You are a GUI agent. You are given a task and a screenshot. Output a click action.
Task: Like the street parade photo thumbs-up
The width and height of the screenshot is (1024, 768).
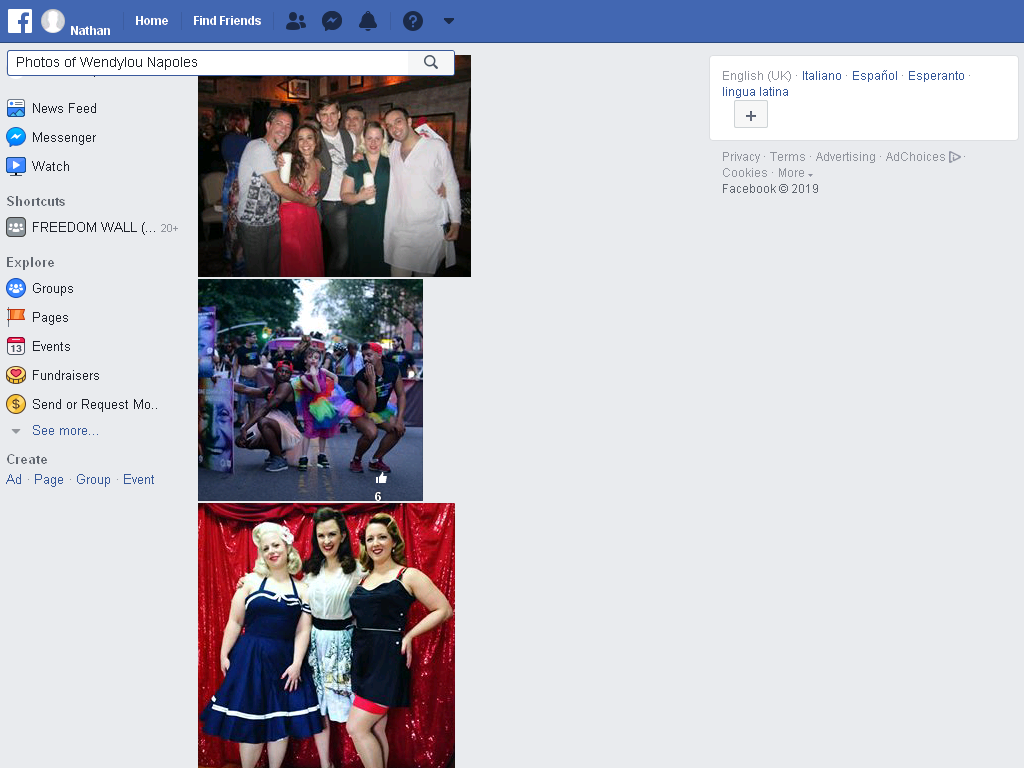381,478
